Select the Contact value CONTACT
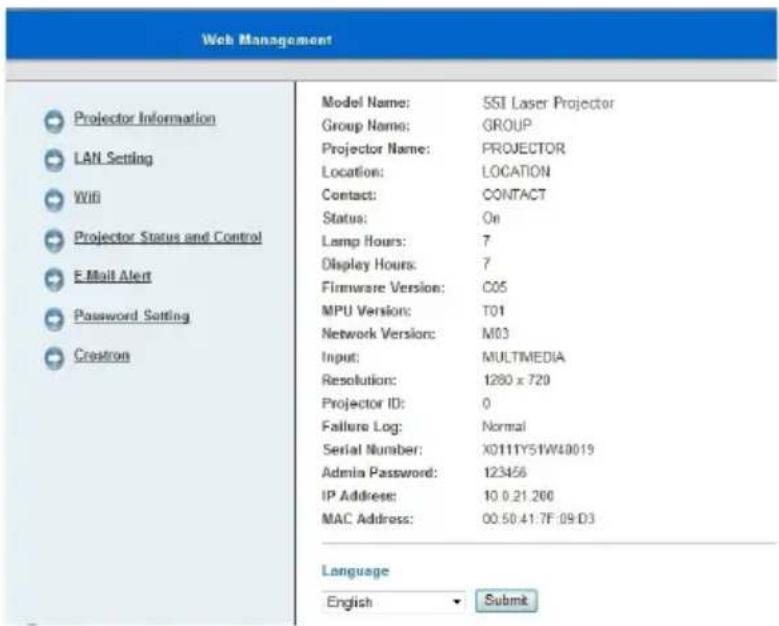This screenshot has height=626, width=779. [514, 195]
